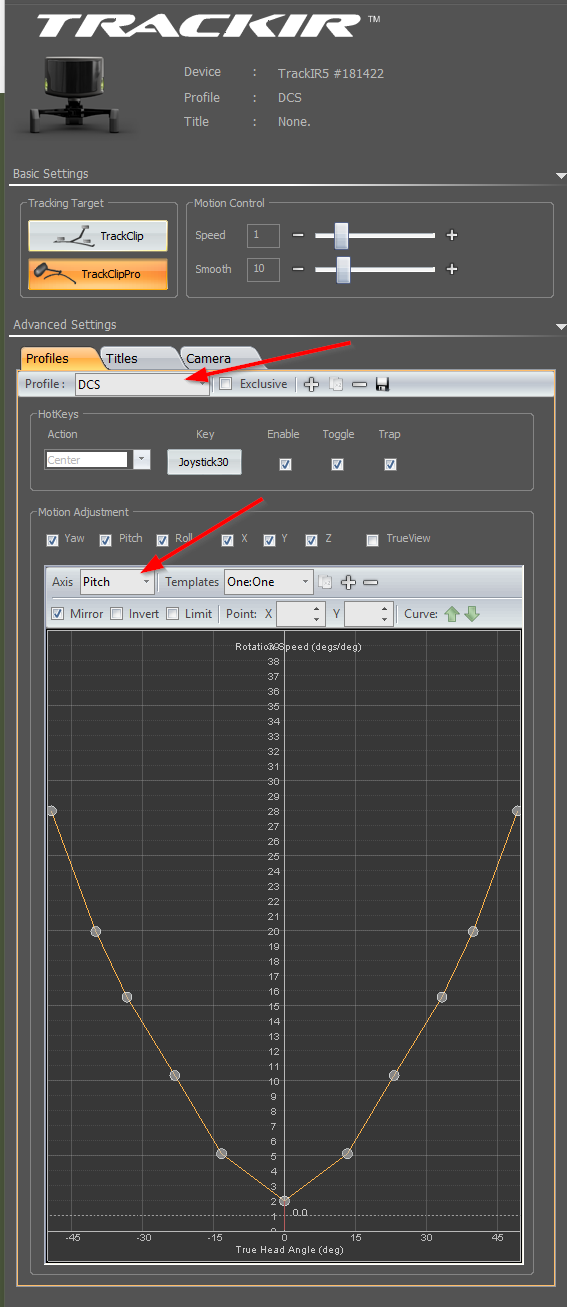The image size is (567, 1307).
Task: Select the center curve point at value 2
Action: pos(284,1200)
